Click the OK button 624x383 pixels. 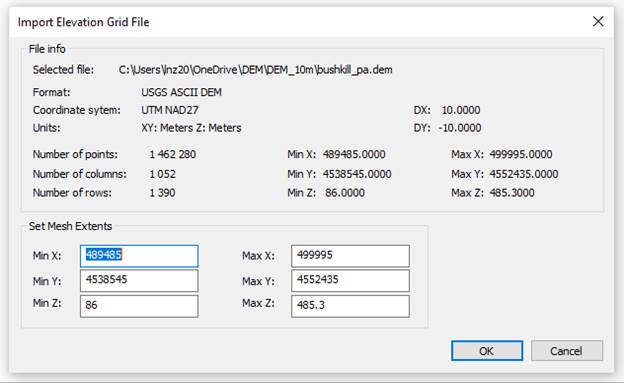pyautogui.click(x=487, y=351)
